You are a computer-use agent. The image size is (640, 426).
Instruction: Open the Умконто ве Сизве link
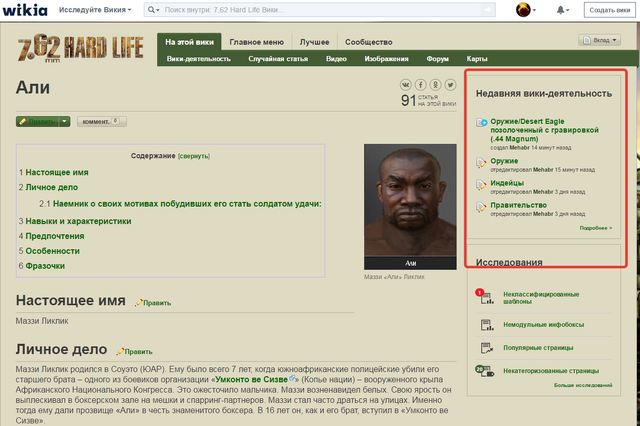251,379
